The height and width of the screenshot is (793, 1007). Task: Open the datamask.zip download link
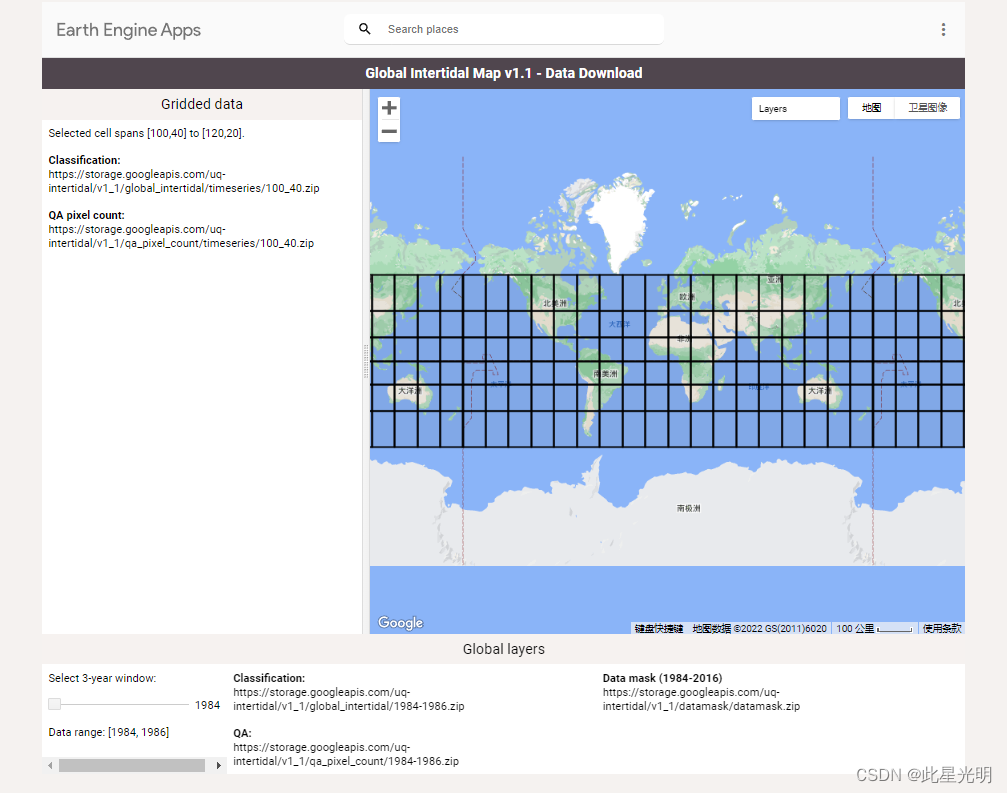(701, 699)
